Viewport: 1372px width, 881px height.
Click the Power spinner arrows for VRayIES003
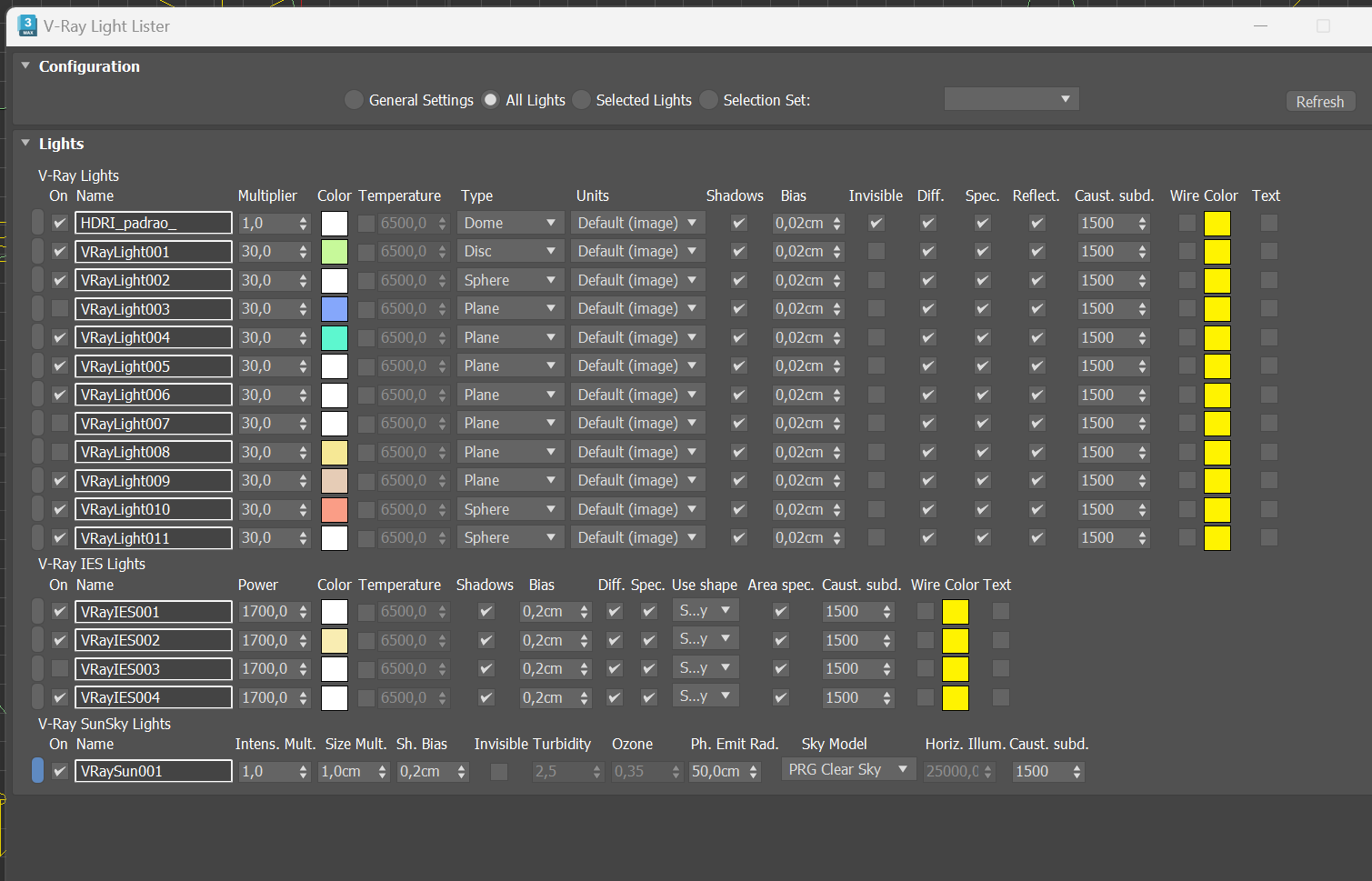point(304,669)
